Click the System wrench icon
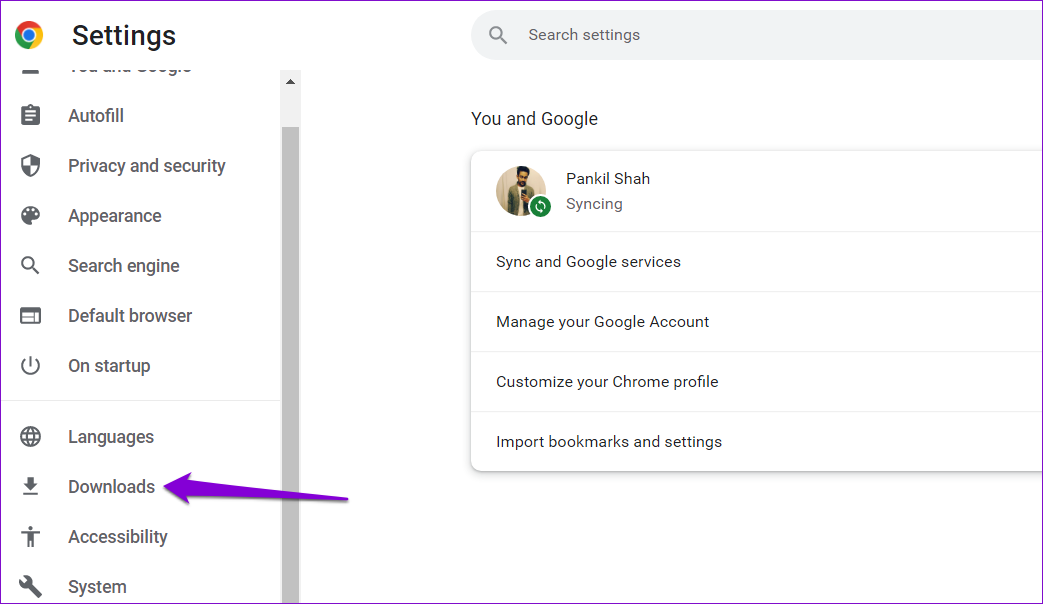The height and width of the screenshot is (604, 1043). coord(30,586)
